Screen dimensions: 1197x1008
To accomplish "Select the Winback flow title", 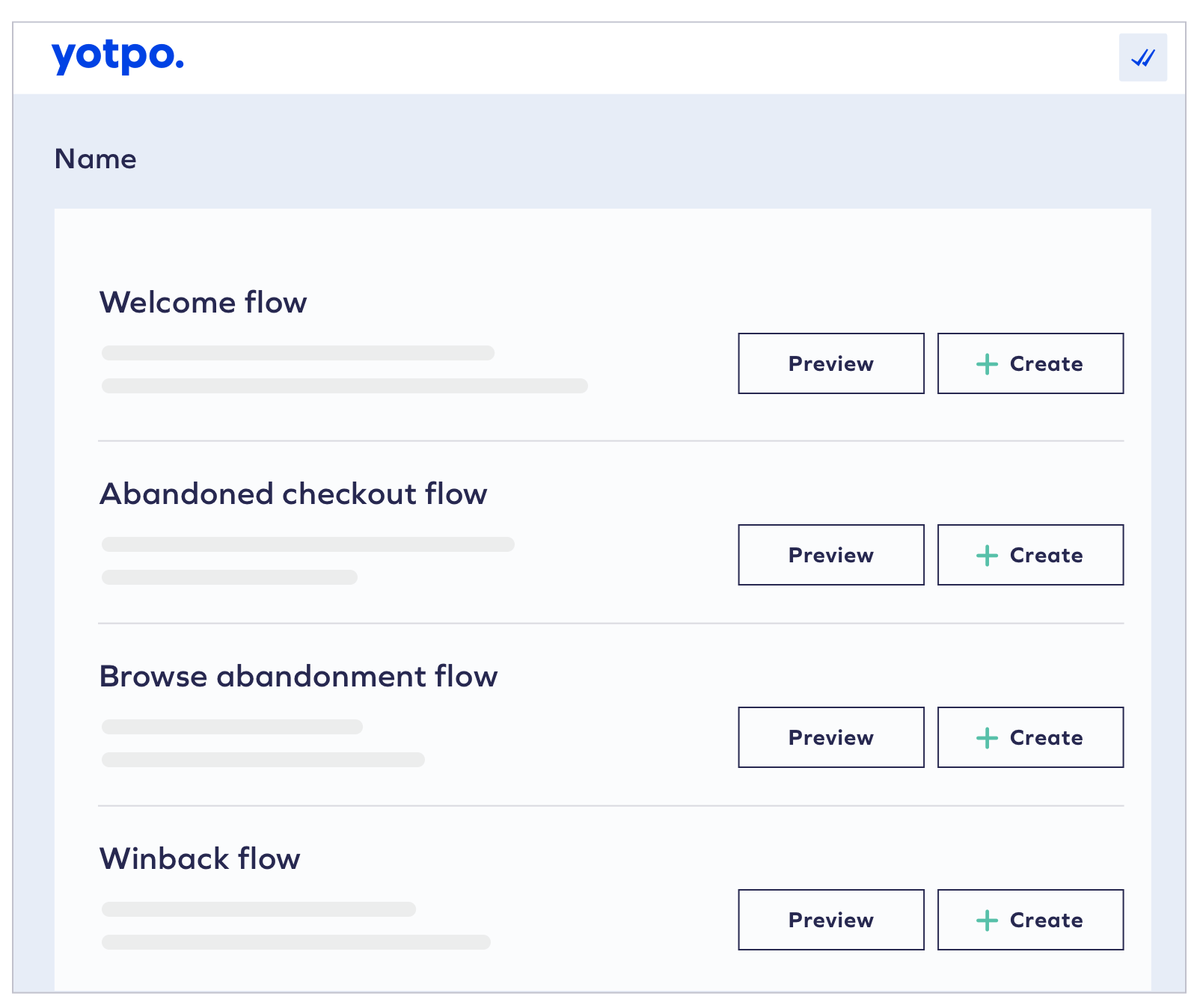I will (x=200, y=859).
